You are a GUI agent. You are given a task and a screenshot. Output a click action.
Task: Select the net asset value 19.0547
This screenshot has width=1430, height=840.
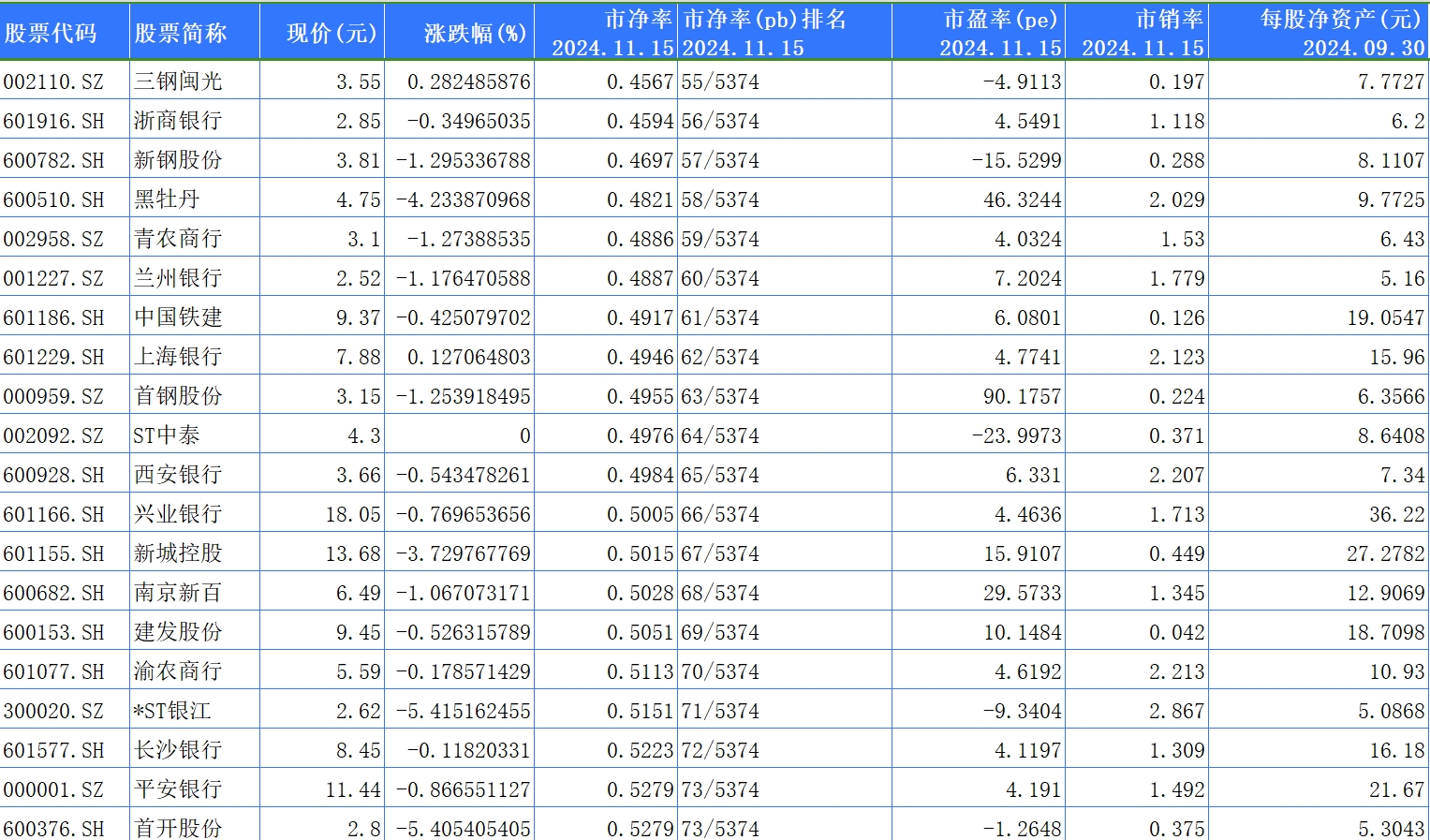(x=1386, y=318)
